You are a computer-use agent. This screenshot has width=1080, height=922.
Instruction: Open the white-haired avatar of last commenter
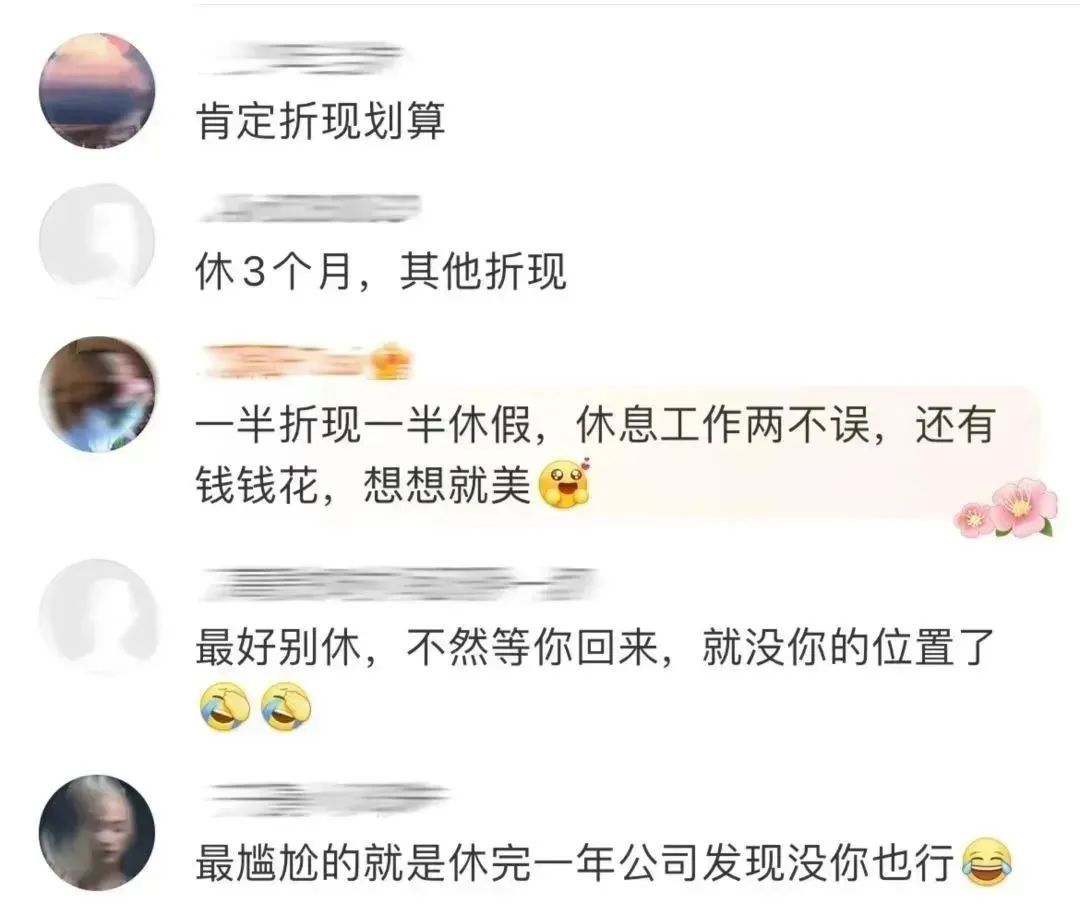[96, 832]
